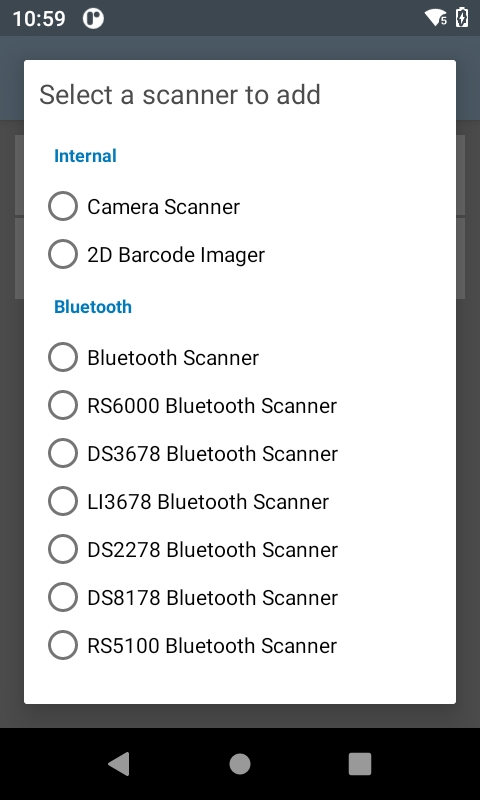Viewport: 480px width, 800px height.
Task: Choose LI3678 Bluetooth Scanner
Action: [x=63, y=501]
